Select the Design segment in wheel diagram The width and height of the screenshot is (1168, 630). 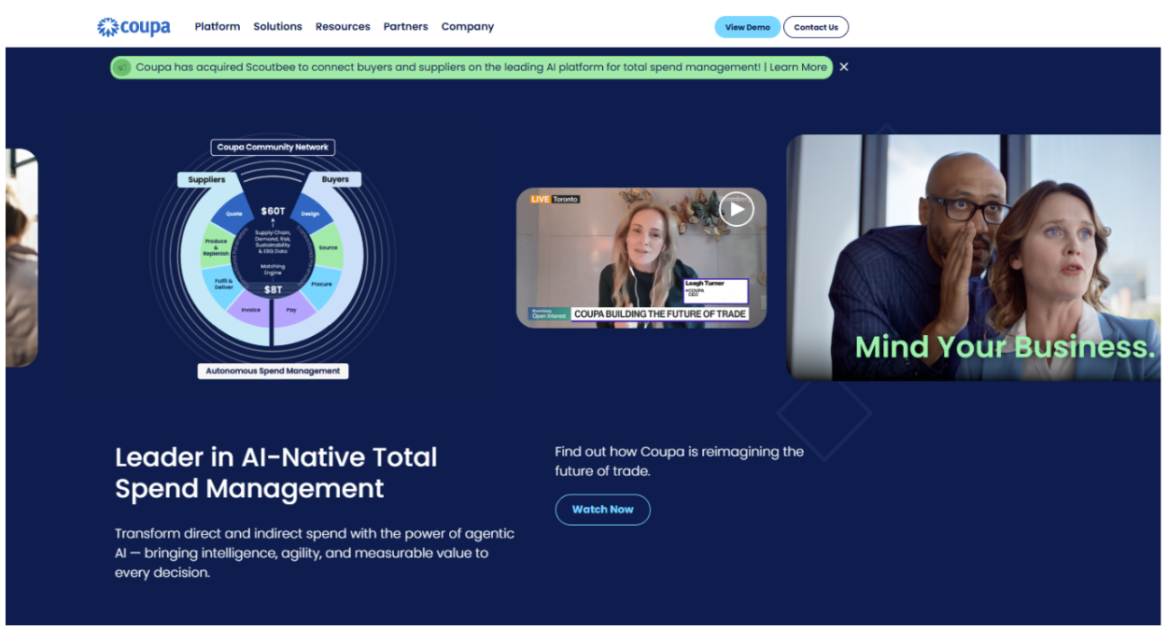(310, 213)
